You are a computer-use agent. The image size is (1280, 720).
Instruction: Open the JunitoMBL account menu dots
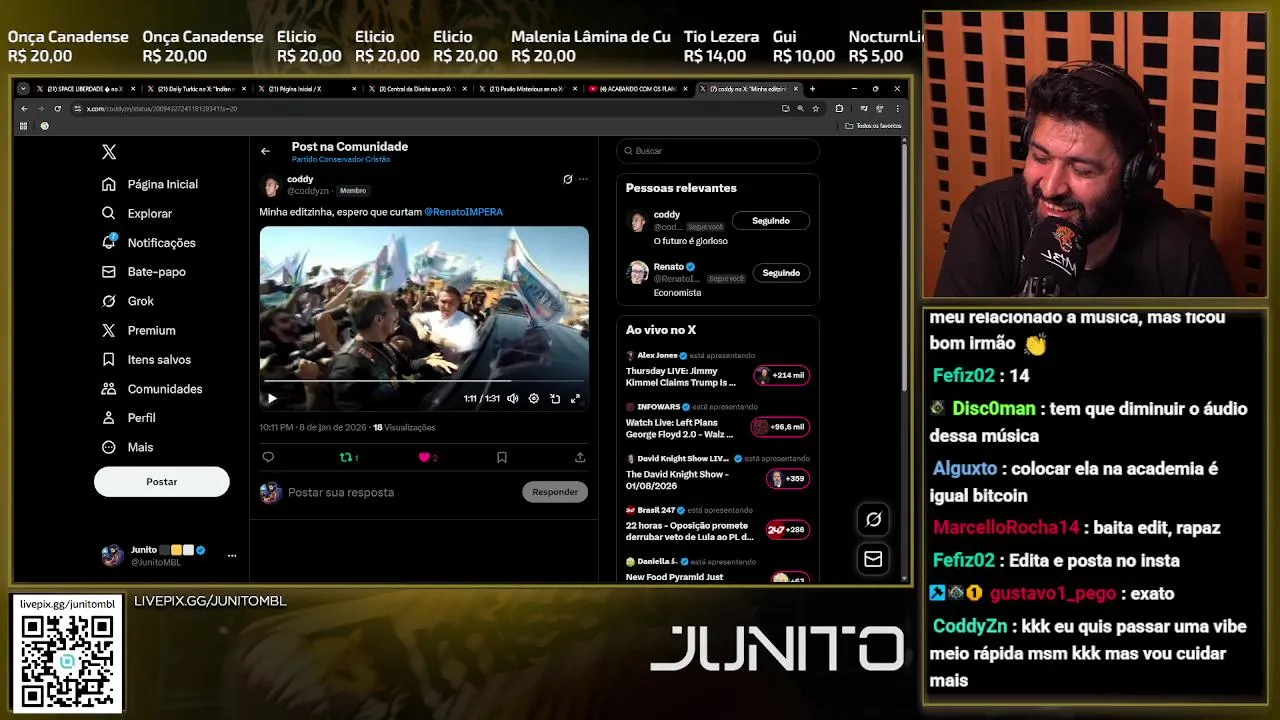232,555
